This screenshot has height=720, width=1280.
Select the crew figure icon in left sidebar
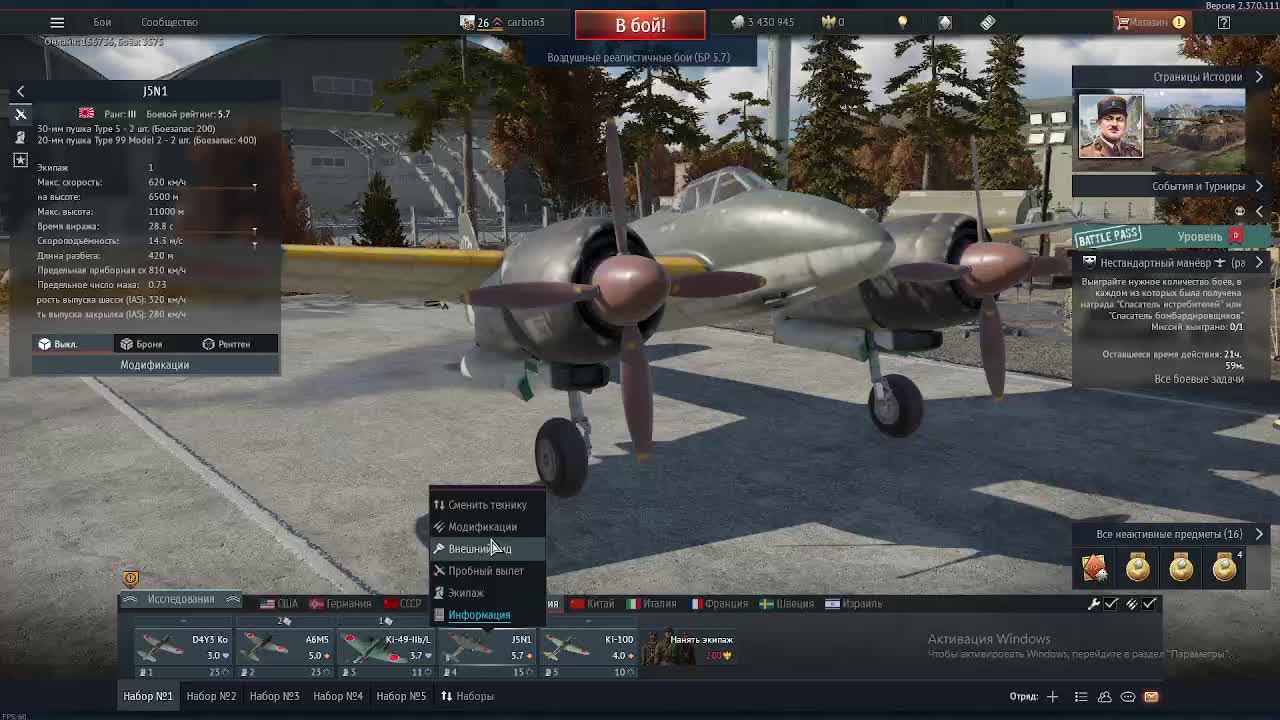pyautogui.click(x=20, y=137)
